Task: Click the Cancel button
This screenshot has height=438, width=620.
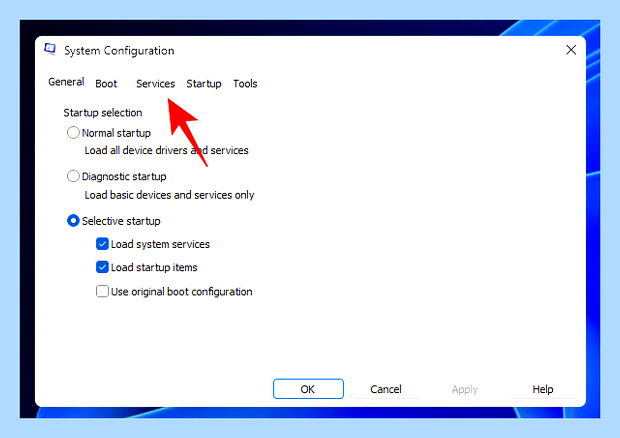Action: click(x=386, y=389)
